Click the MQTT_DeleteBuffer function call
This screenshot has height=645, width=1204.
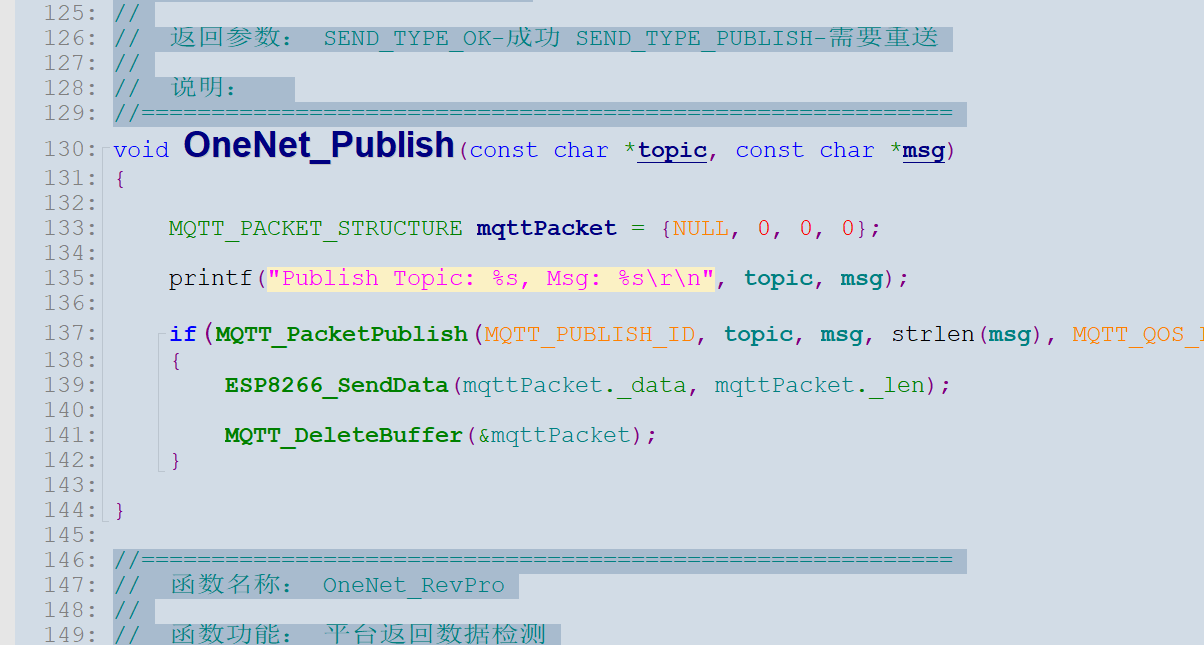tap(345, 435)
